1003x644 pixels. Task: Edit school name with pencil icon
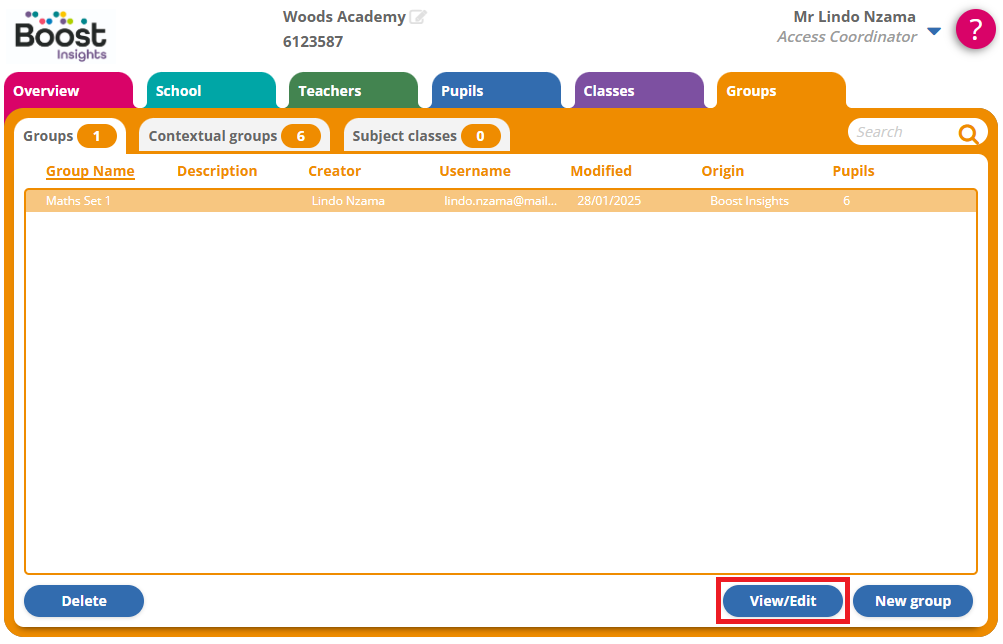418,17
